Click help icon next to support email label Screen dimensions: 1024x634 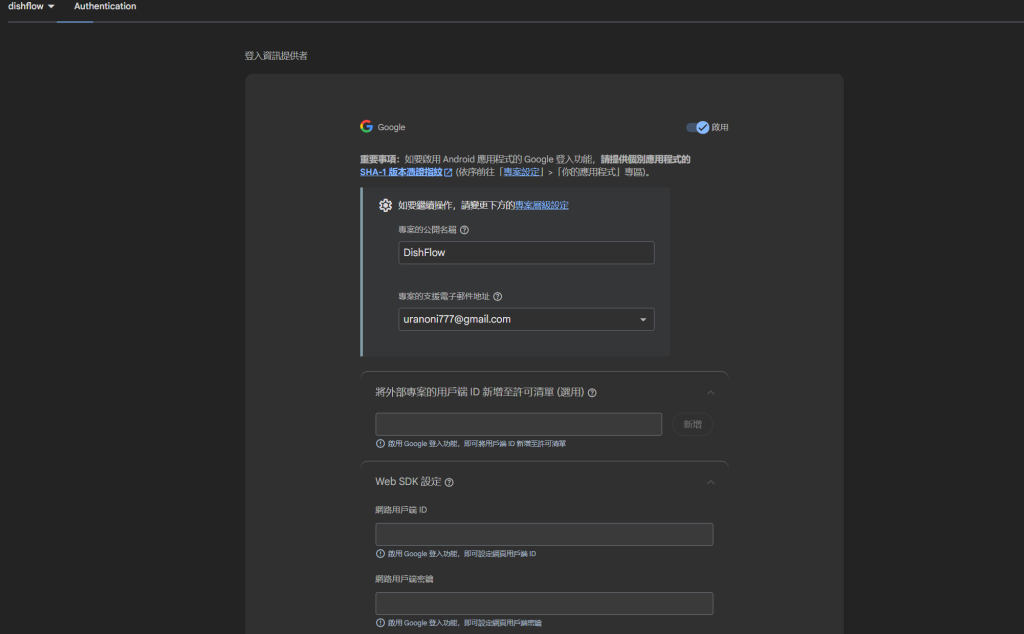[498, 296]
